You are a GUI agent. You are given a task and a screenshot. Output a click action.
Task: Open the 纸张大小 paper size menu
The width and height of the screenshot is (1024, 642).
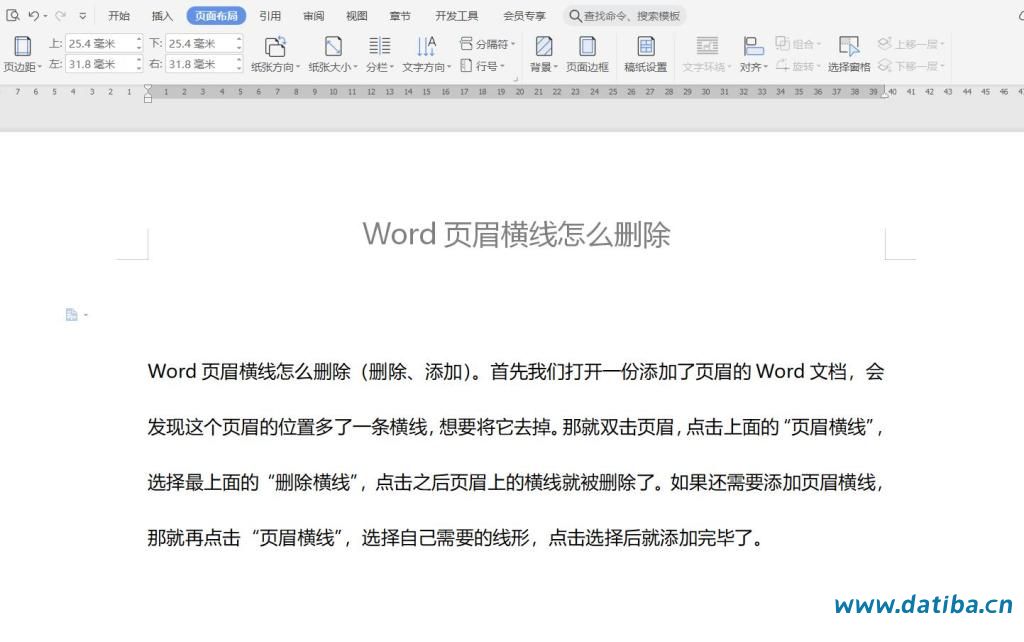(333, 54)
